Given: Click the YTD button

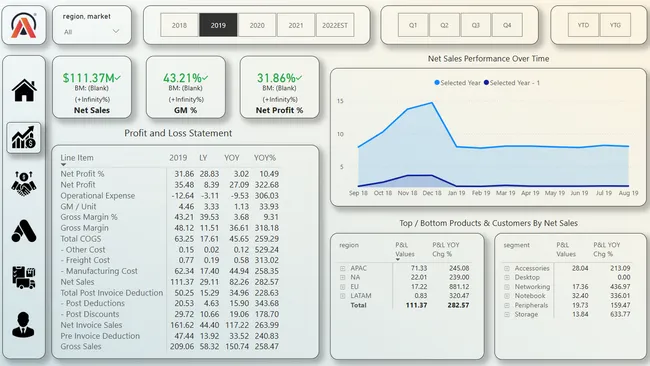Looking at the screenshot, I should [583, 25].
